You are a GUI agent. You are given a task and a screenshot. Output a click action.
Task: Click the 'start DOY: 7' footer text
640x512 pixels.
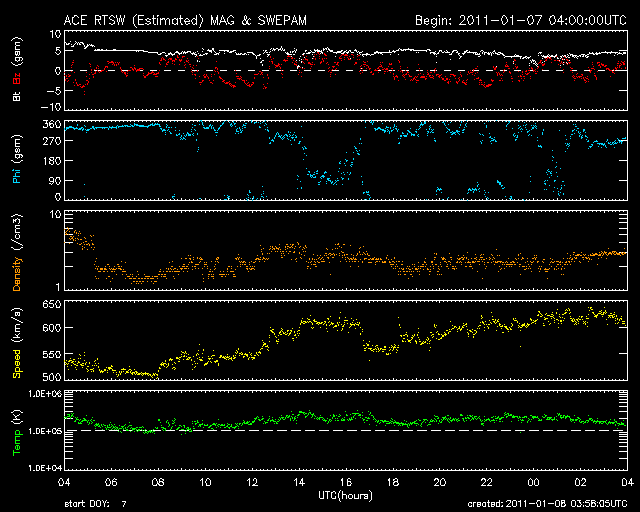click(x=96, y=504)
